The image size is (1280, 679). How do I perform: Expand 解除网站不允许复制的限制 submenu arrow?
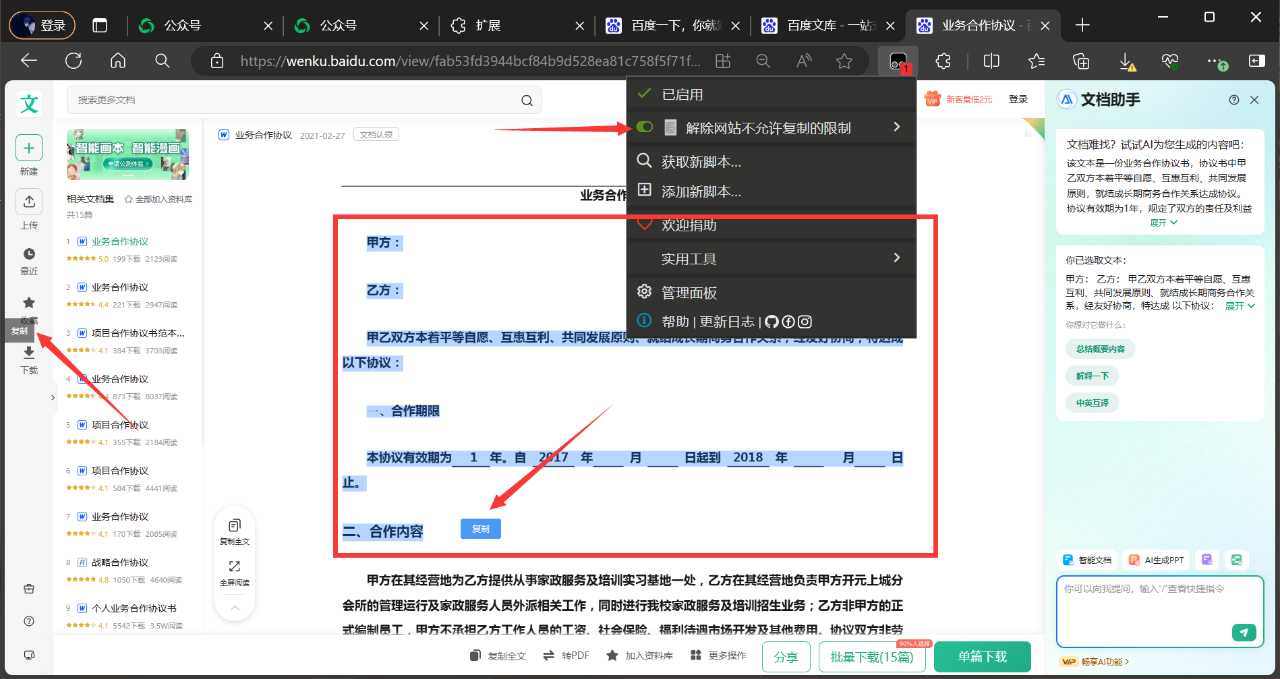tap(897, 127)
